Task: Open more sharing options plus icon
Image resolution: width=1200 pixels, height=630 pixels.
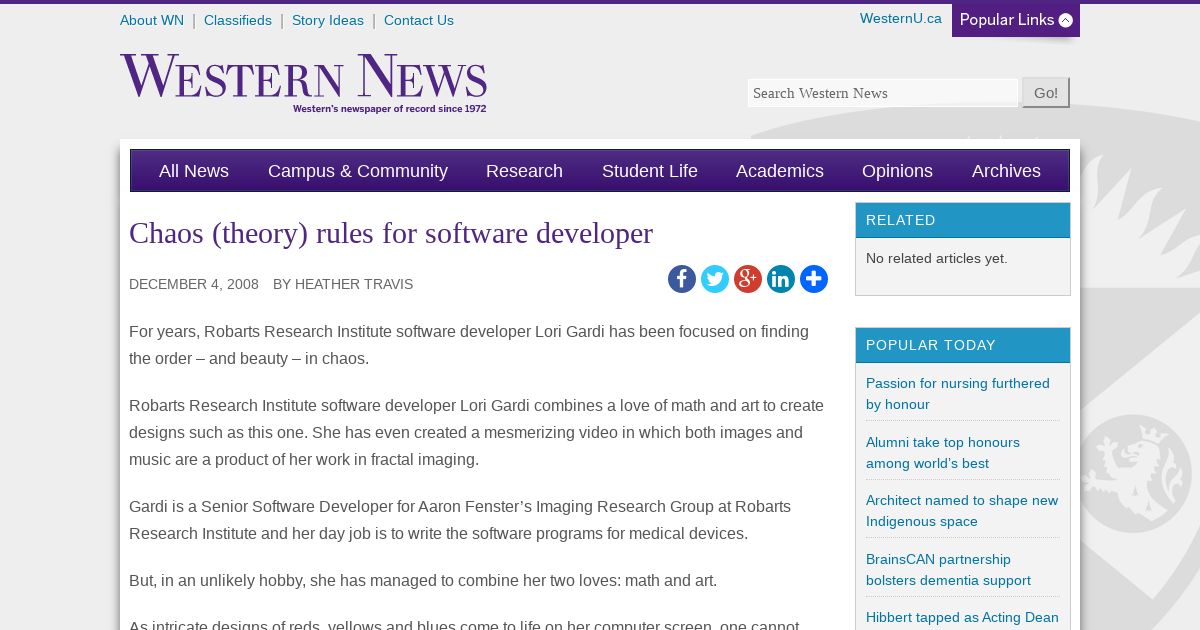Action: click(814, 279)
